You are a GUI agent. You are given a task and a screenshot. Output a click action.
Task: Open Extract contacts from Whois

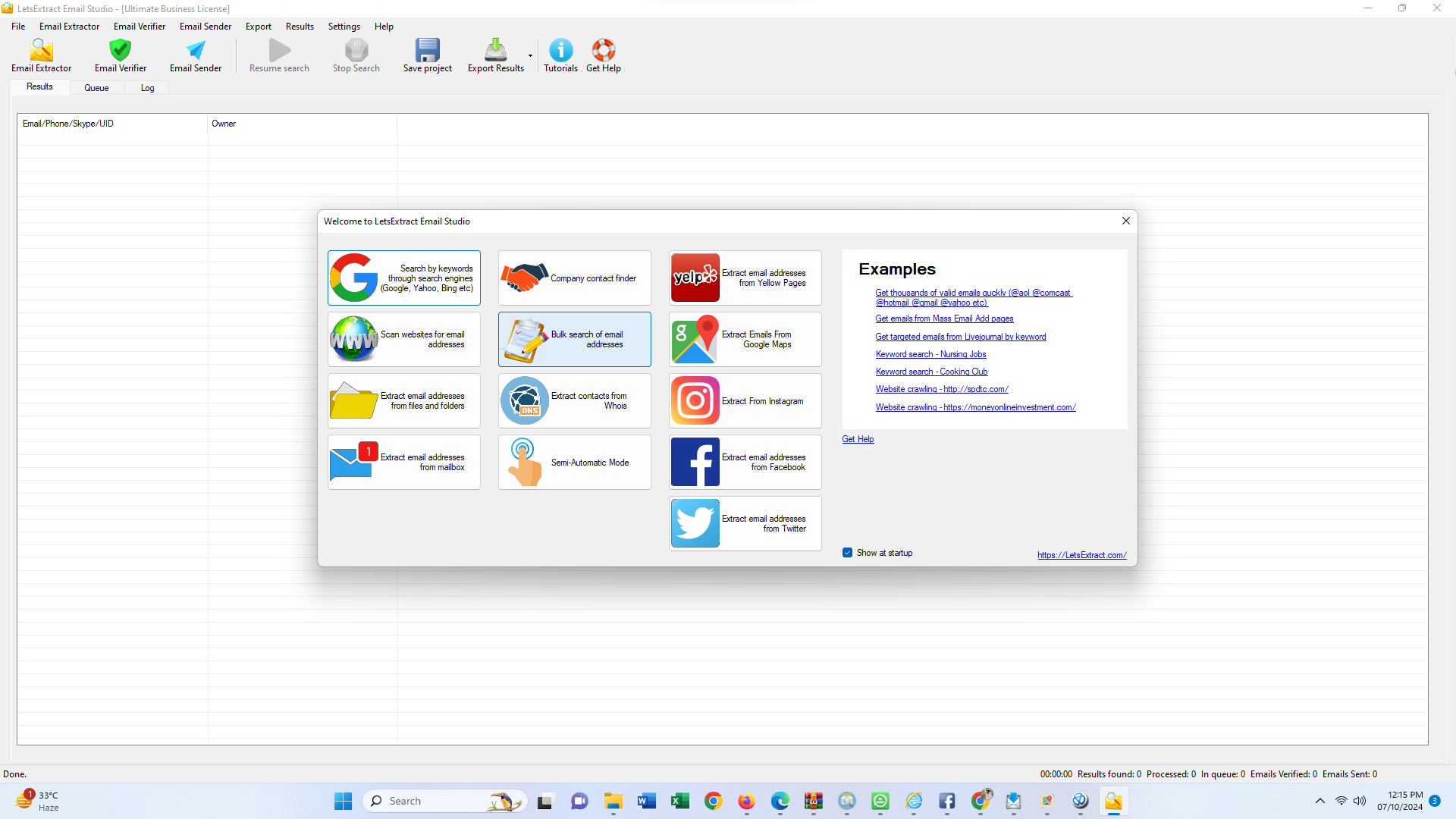tap(574, 400)
